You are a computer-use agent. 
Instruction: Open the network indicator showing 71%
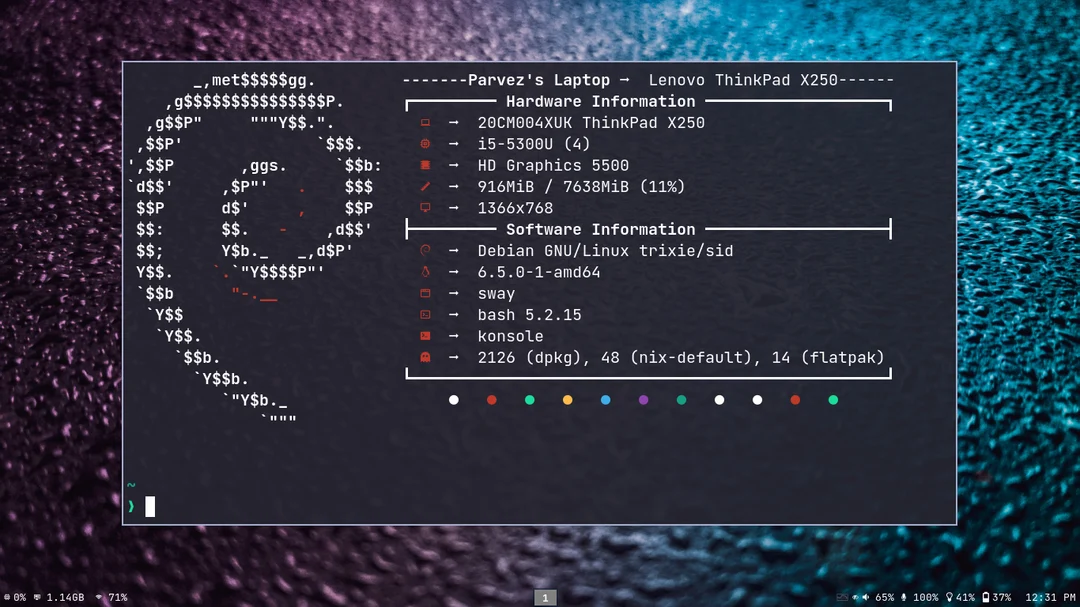click(99, 597)
